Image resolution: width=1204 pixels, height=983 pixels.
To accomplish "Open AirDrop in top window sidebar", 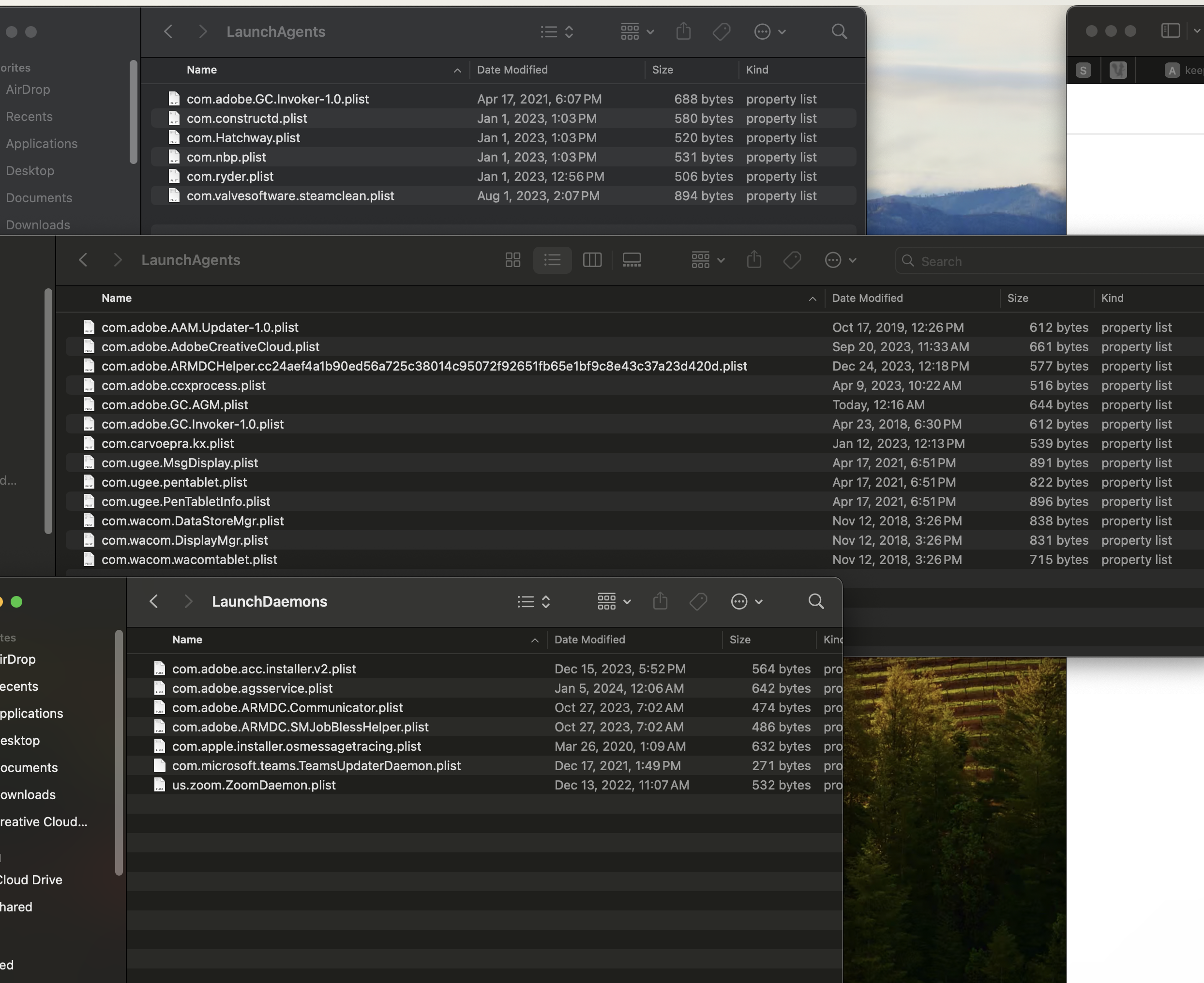I will (28, 89).
